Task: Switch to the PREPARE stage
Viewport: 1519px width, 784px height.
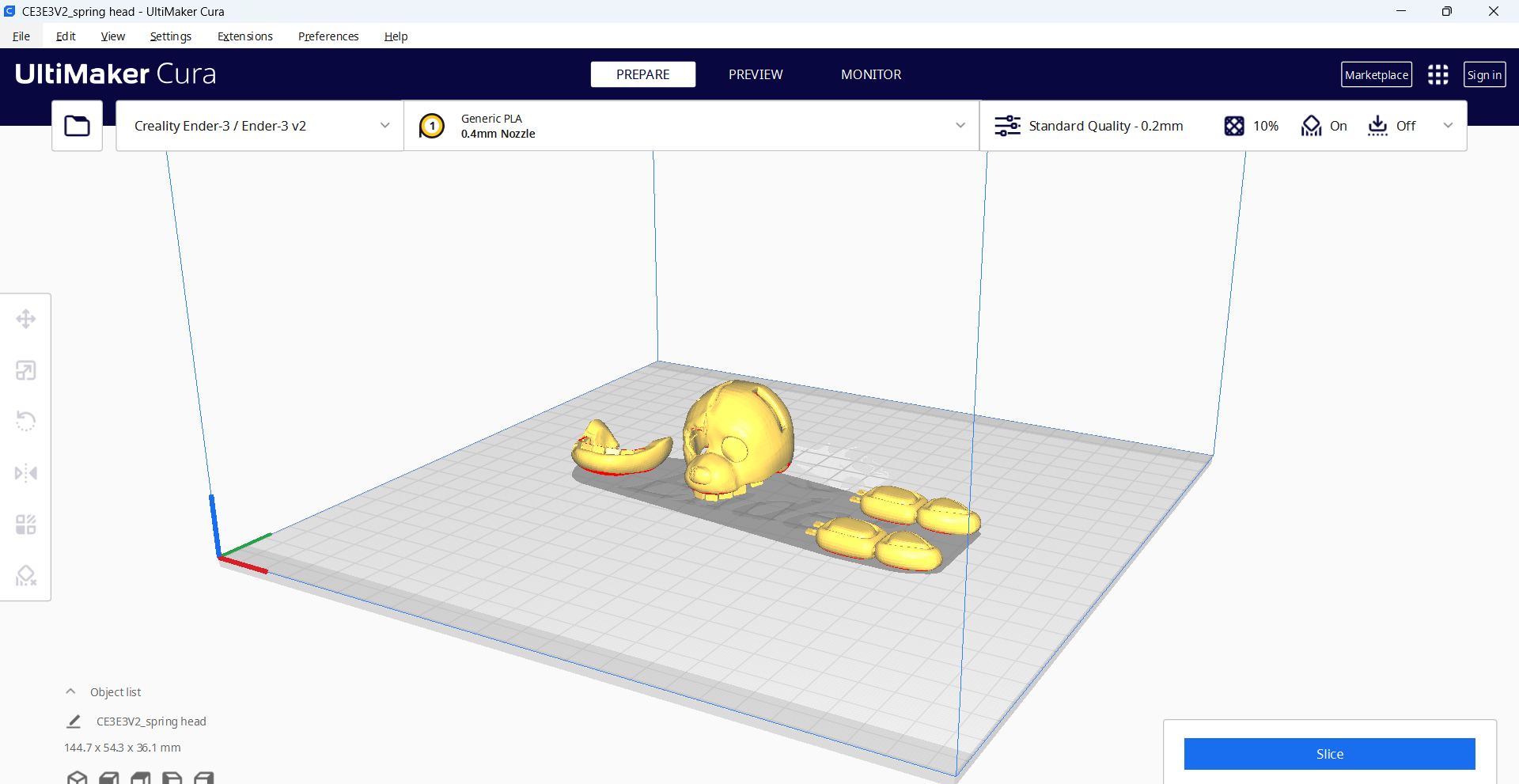Action: point(643,74)
